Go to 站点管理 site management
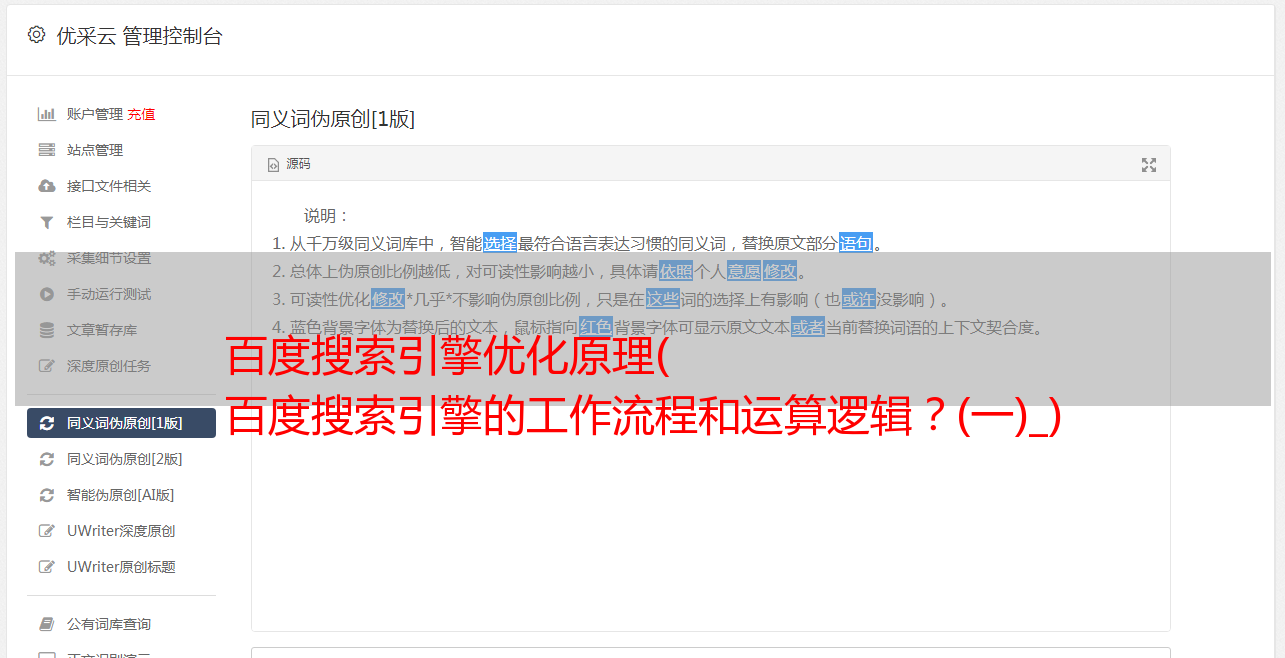The height and width of the screenshot is (658, 1285). coord(95,150)
